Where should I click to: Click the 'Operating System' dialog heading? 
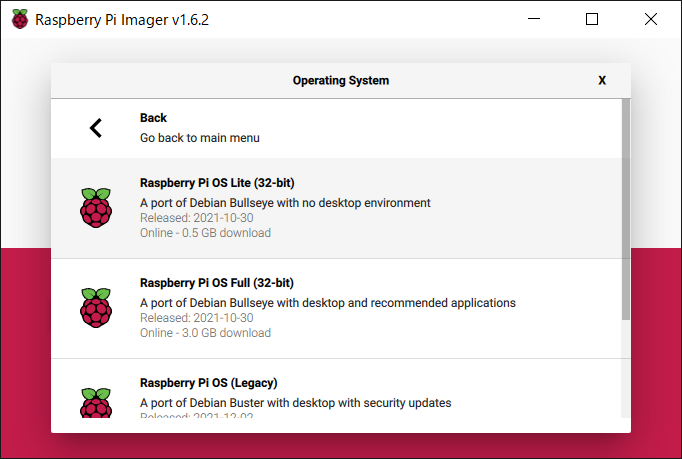coord(341,80)
